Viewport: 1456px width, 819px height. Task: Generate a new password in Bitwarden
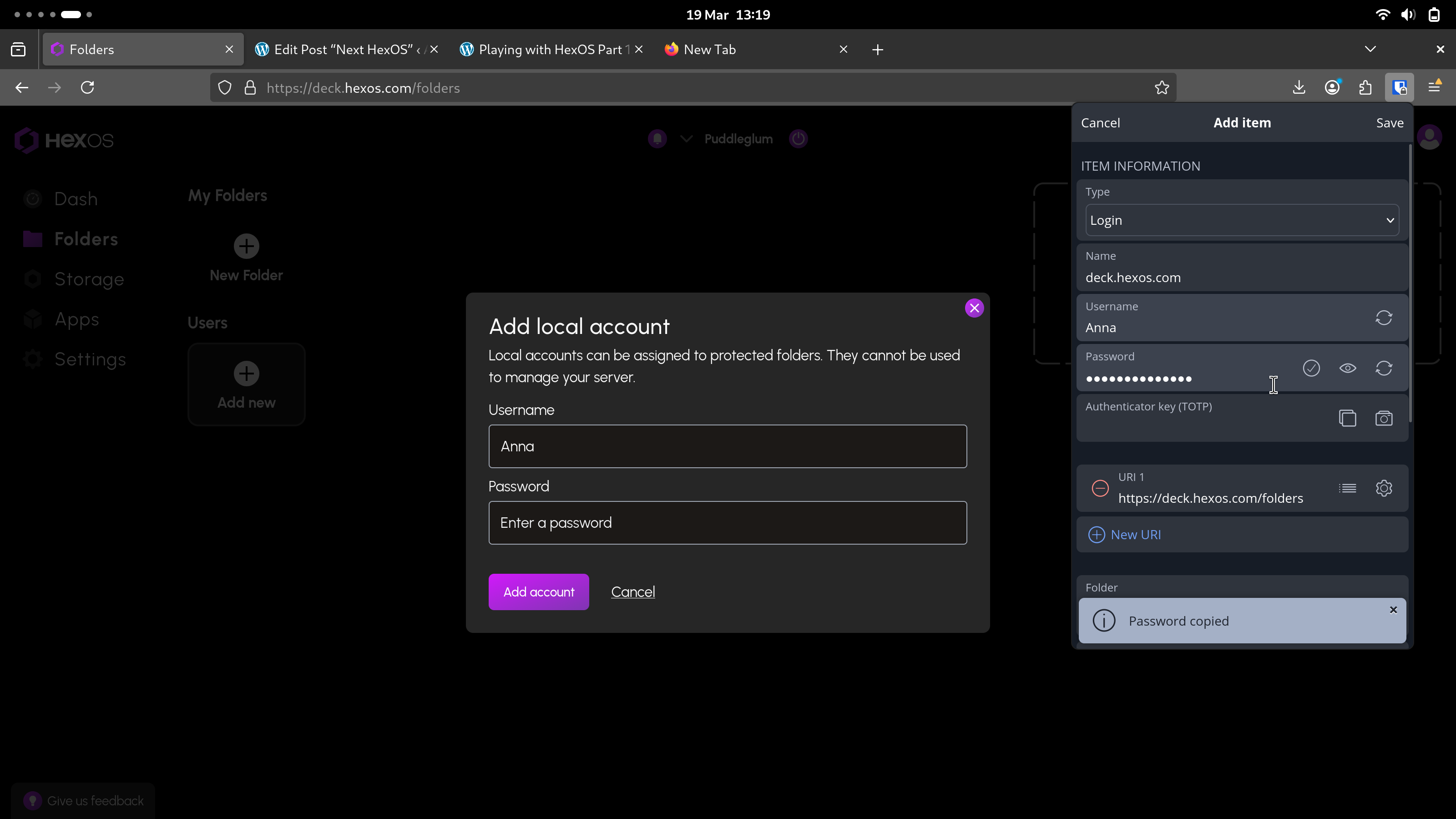[1384, 368]
